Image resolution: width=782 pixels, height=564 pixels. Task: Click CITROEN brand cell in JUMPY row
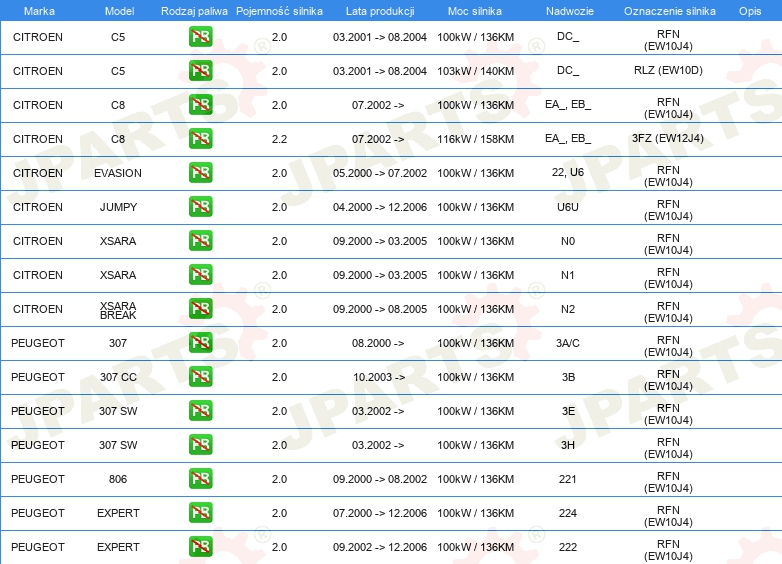[x=38, y=207]
